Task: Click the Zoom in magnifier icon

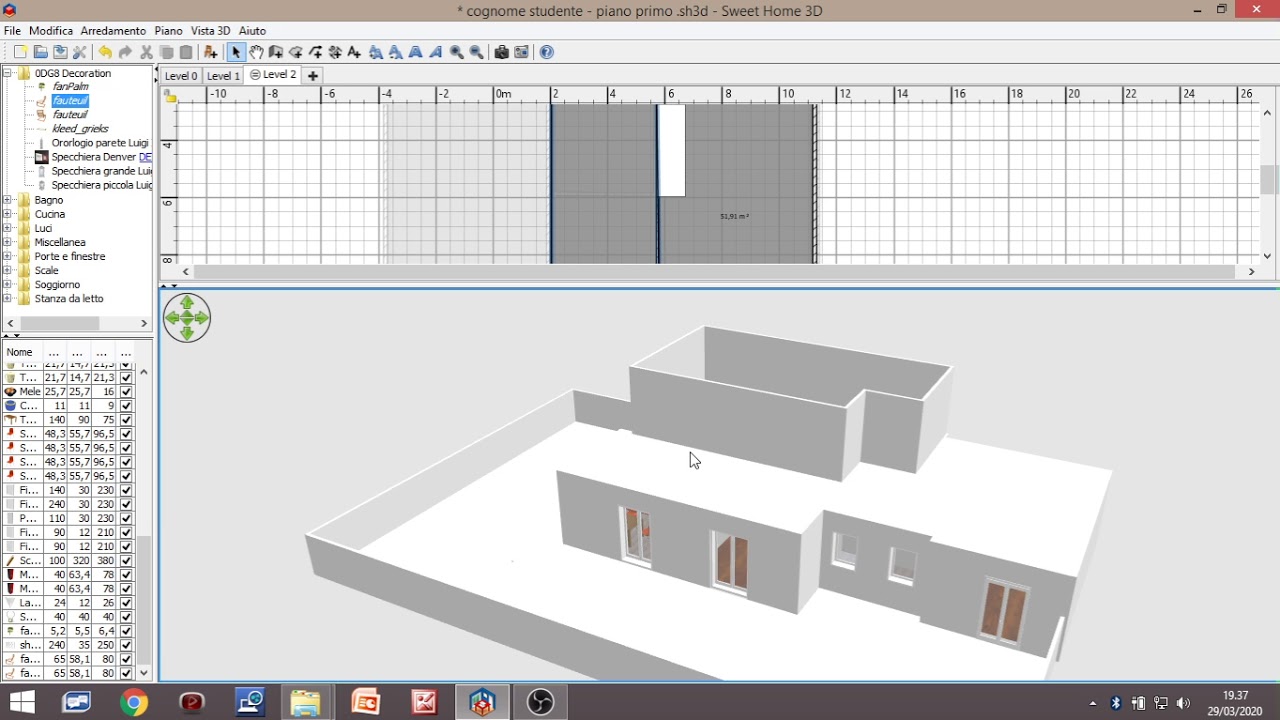Action: click(x=457, y=52)
